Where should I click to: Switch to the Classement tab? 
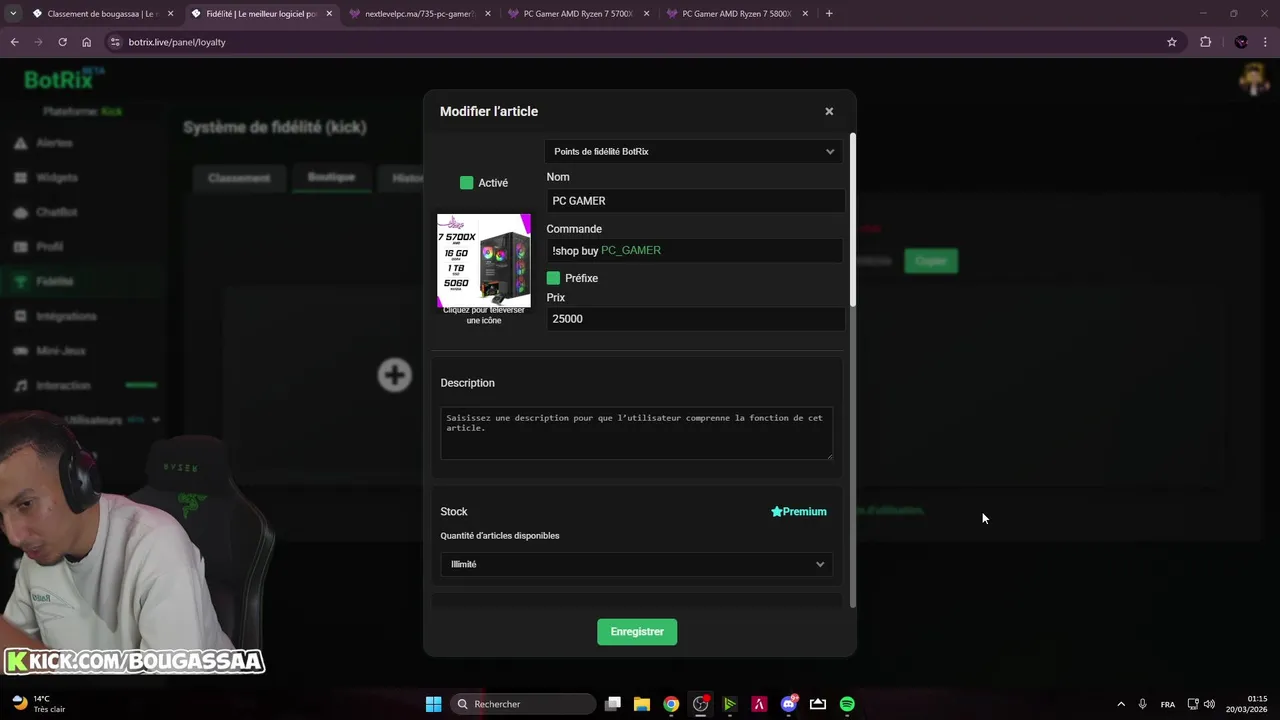pyautogui.click(x=239, y=178)
